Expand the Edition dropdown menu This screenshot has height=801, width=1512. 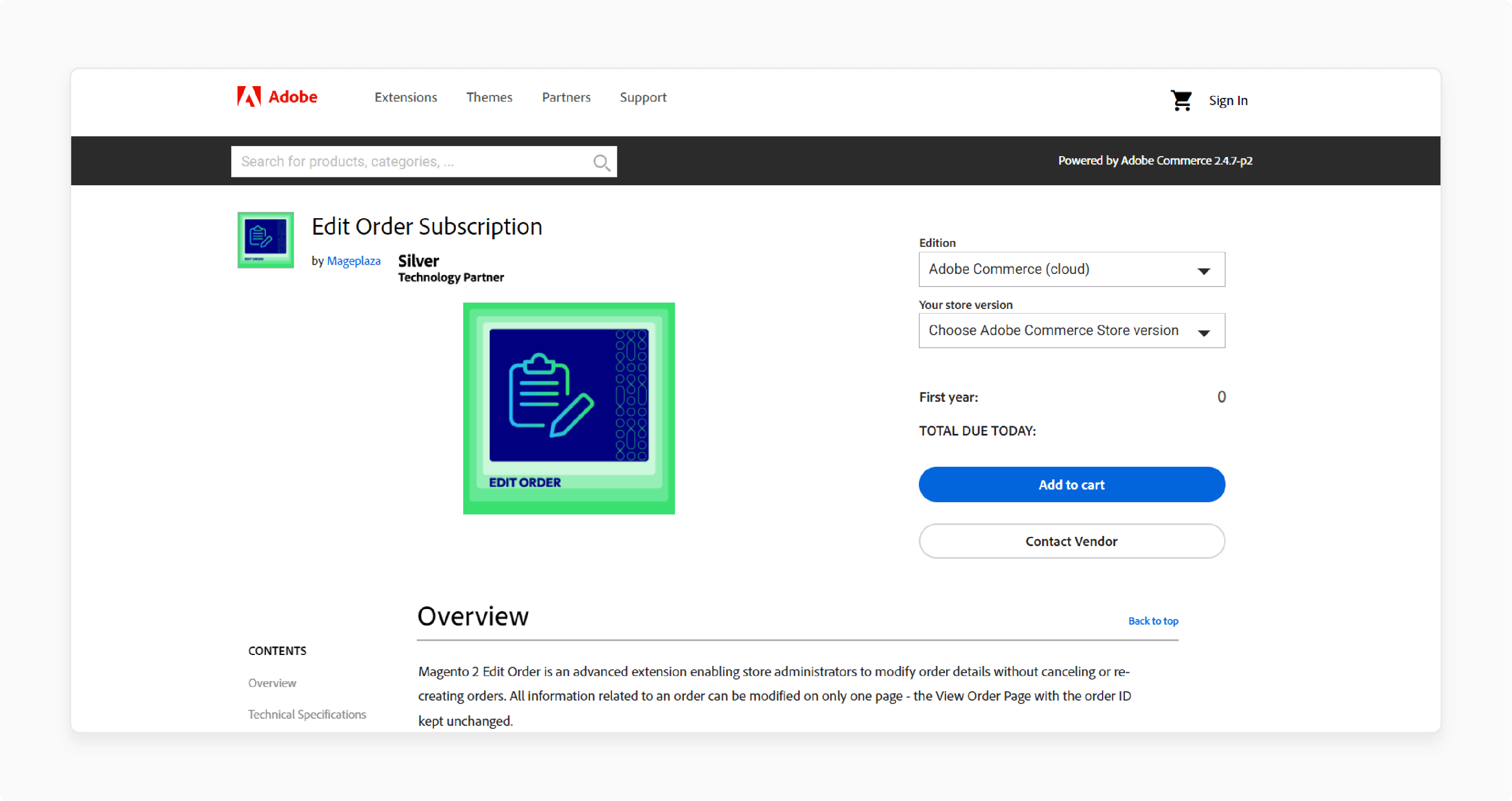point(1071,269)
